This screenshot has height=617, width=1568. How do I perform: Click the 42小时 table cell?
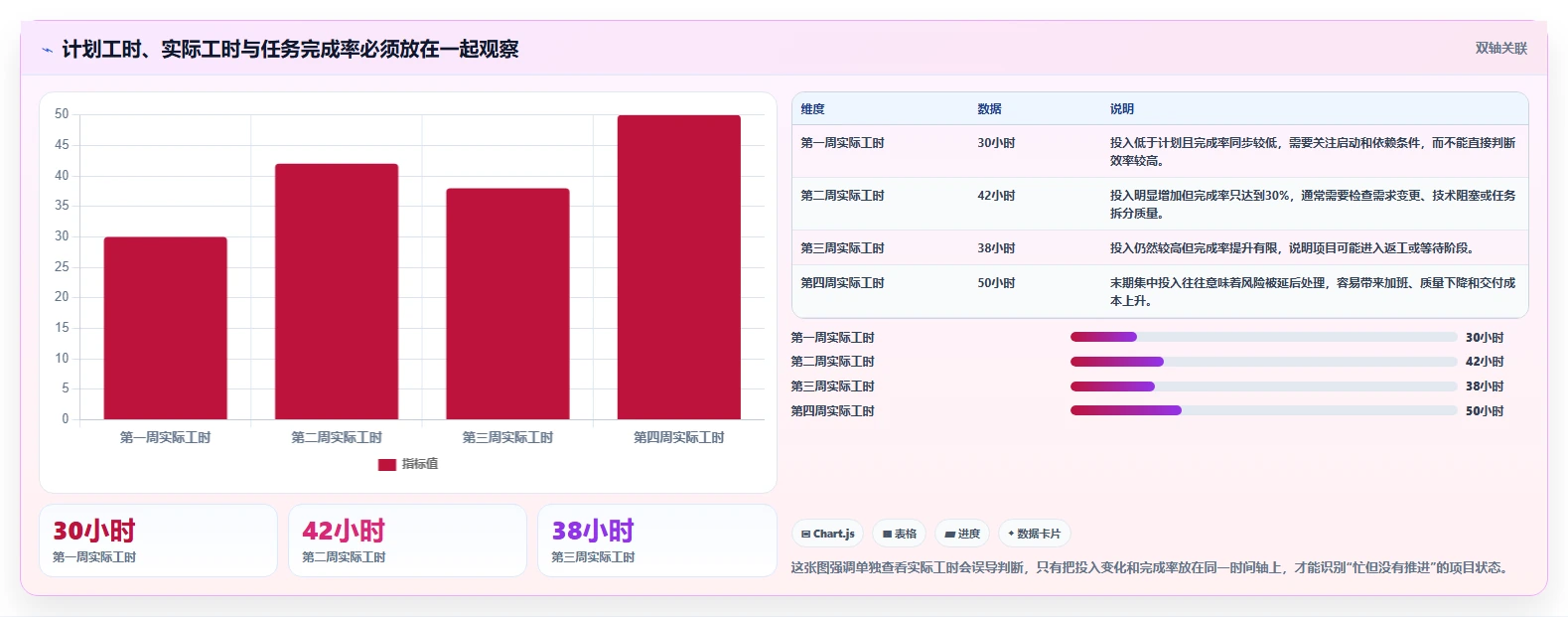point(996,196)
